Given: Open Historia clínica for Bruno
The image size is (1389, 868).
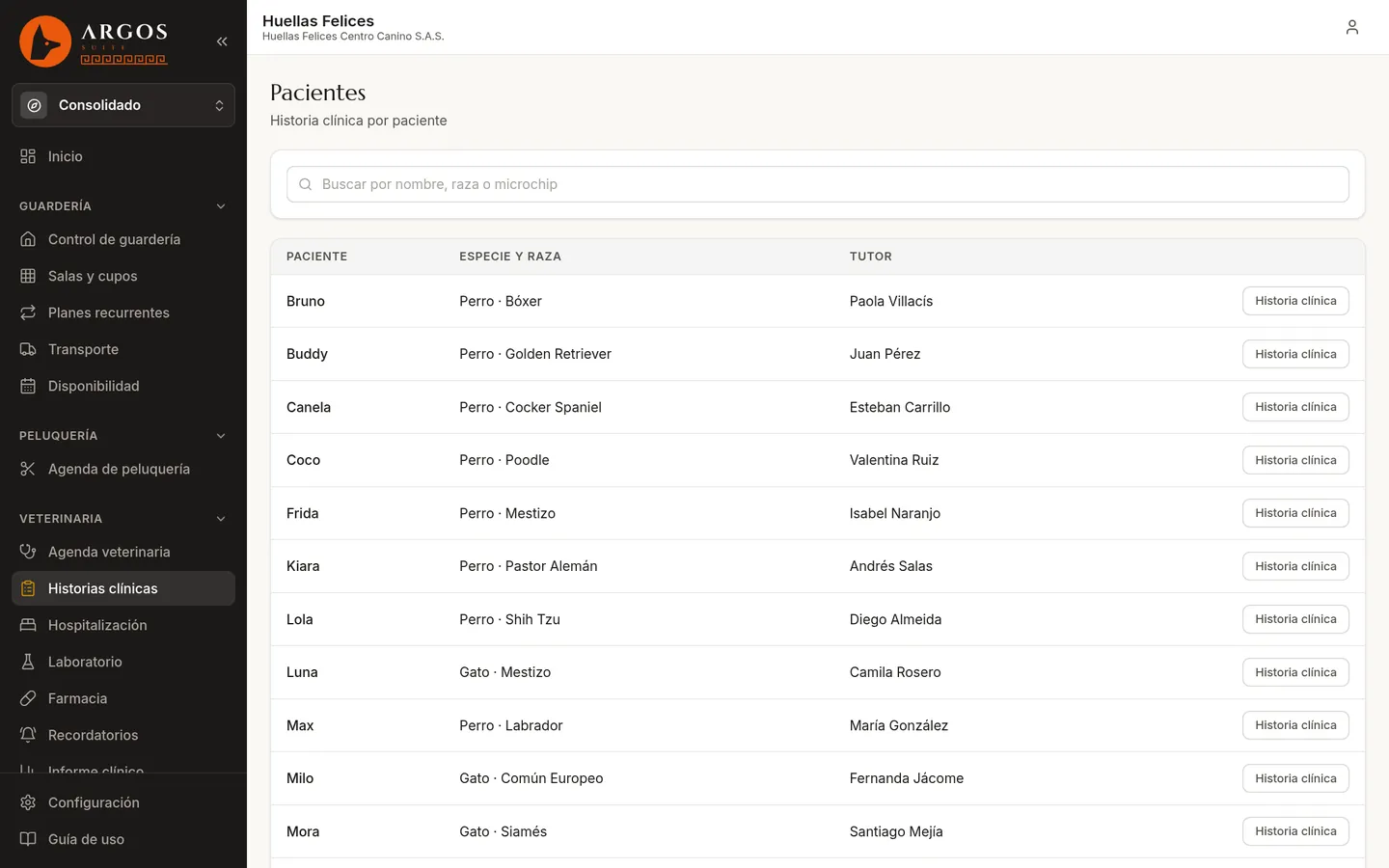Looking at the screenshot, I should (x=1295, y=301).
